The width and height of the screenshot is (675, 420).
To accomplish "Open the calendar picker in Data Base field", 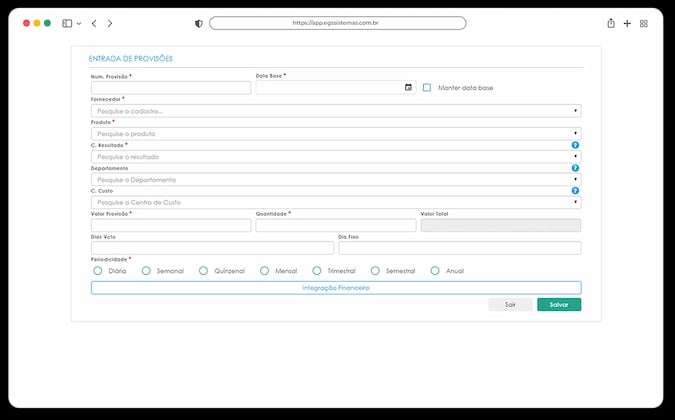I will [408, 87].
